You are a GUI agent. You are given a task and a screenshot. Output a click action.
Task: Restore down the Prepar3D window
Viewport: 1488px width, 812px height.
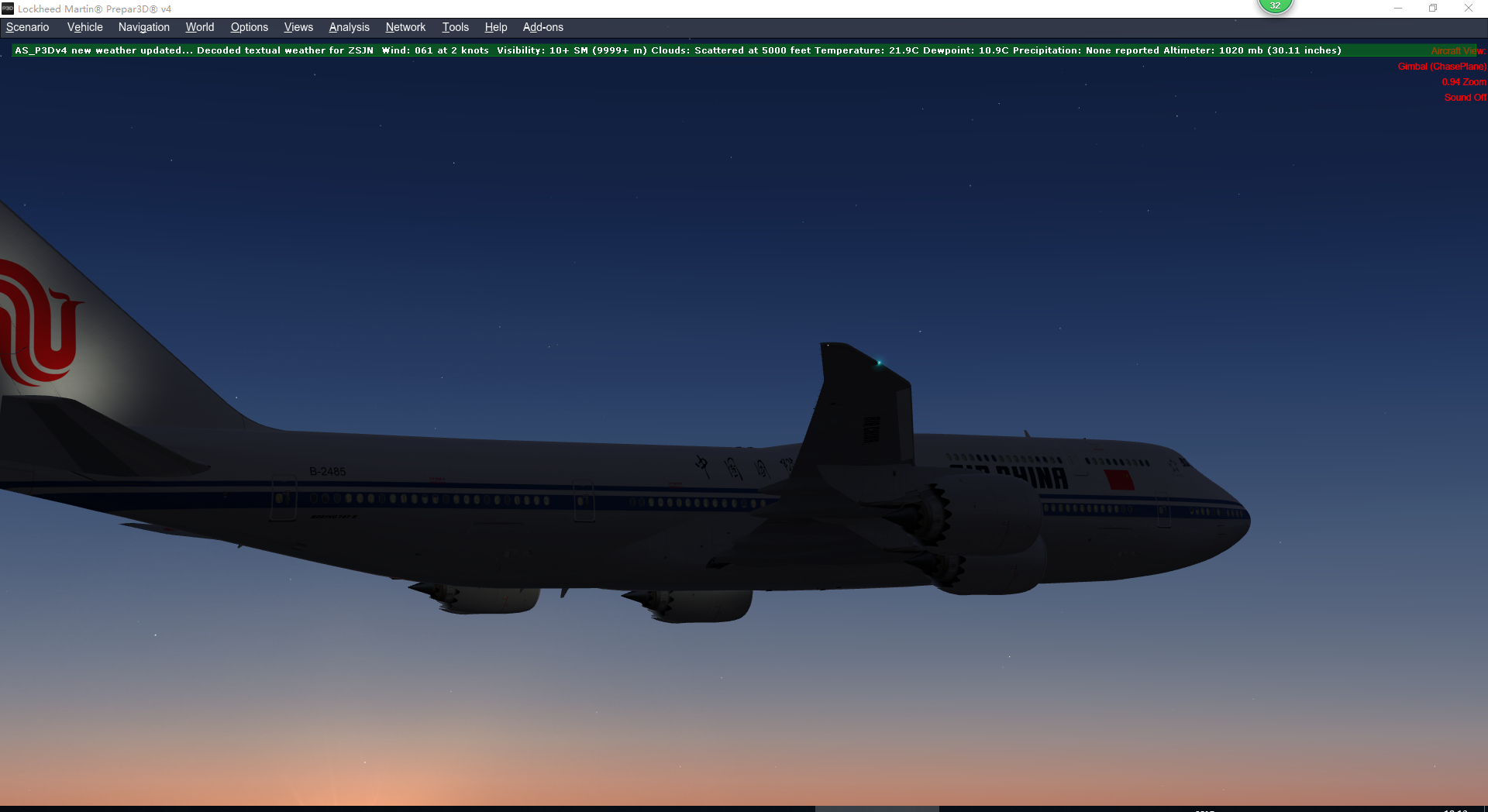1433,9
